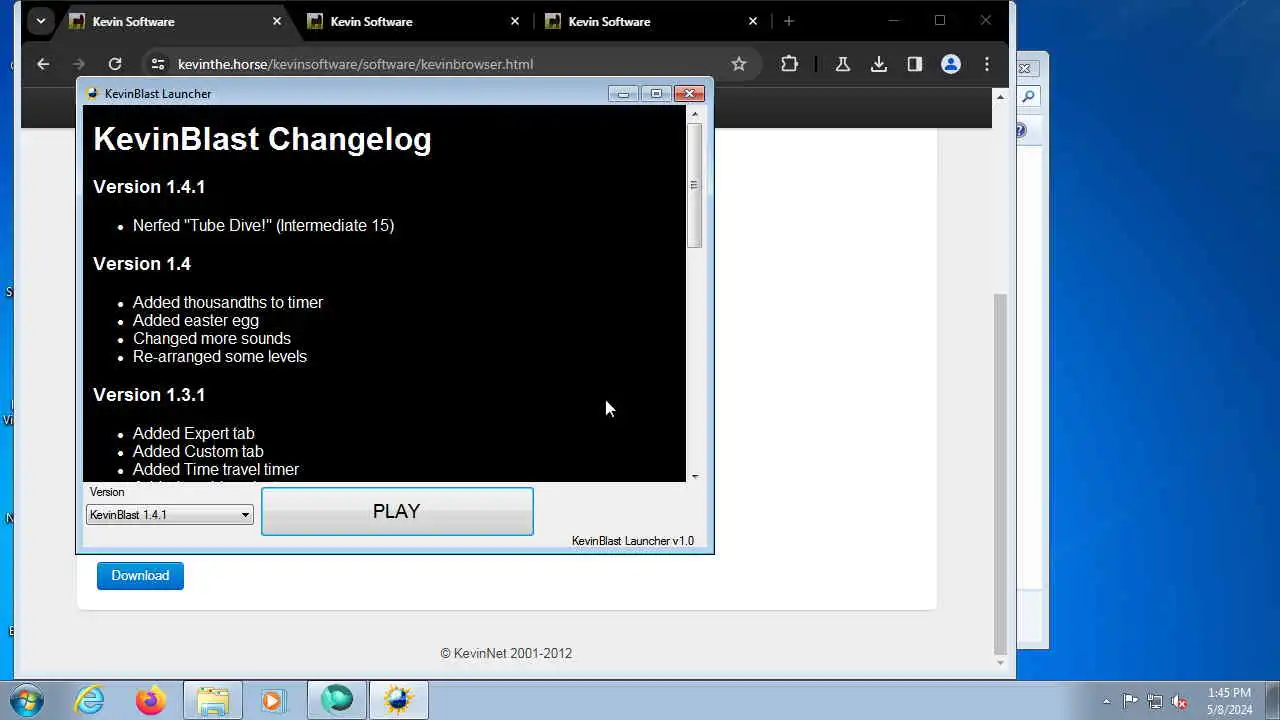
Task: Open the taskbar clock and date
Action: [1229, 701]
